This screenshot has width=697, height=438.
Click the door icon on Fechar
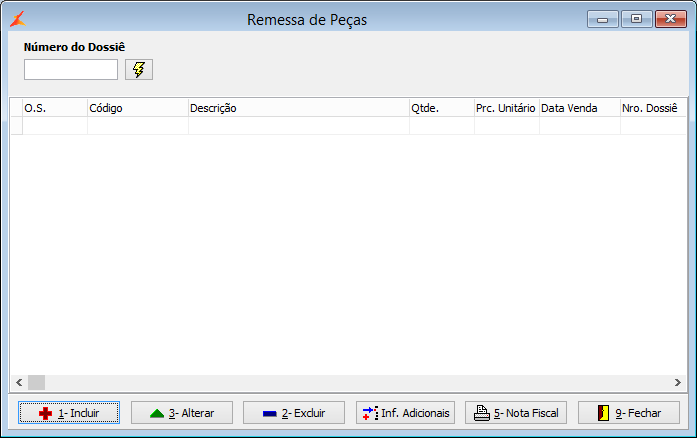coord(603,413)
